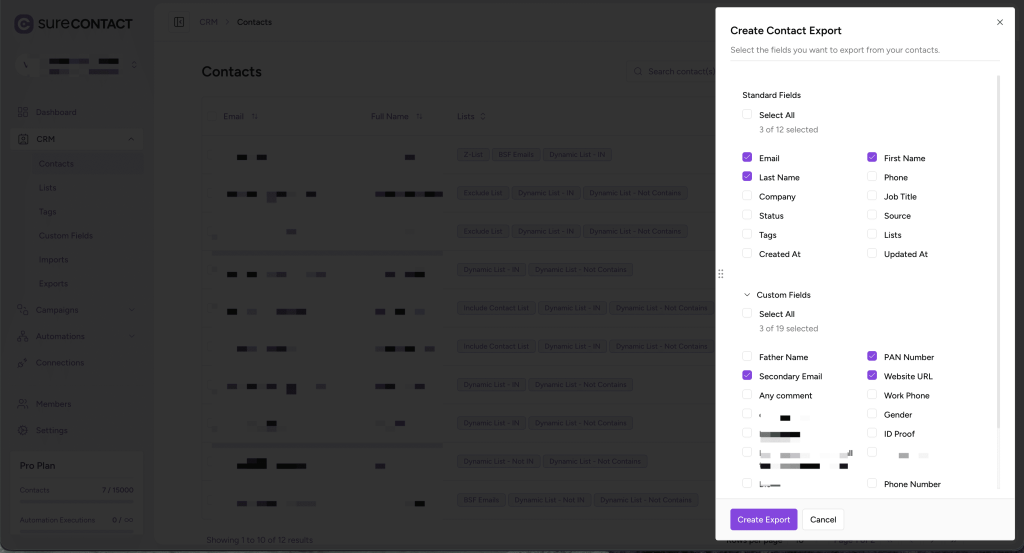Viewport: 1024px width, 553px height.
Task: Click the Settings gear icon in the sidebar
Action: 24,430
